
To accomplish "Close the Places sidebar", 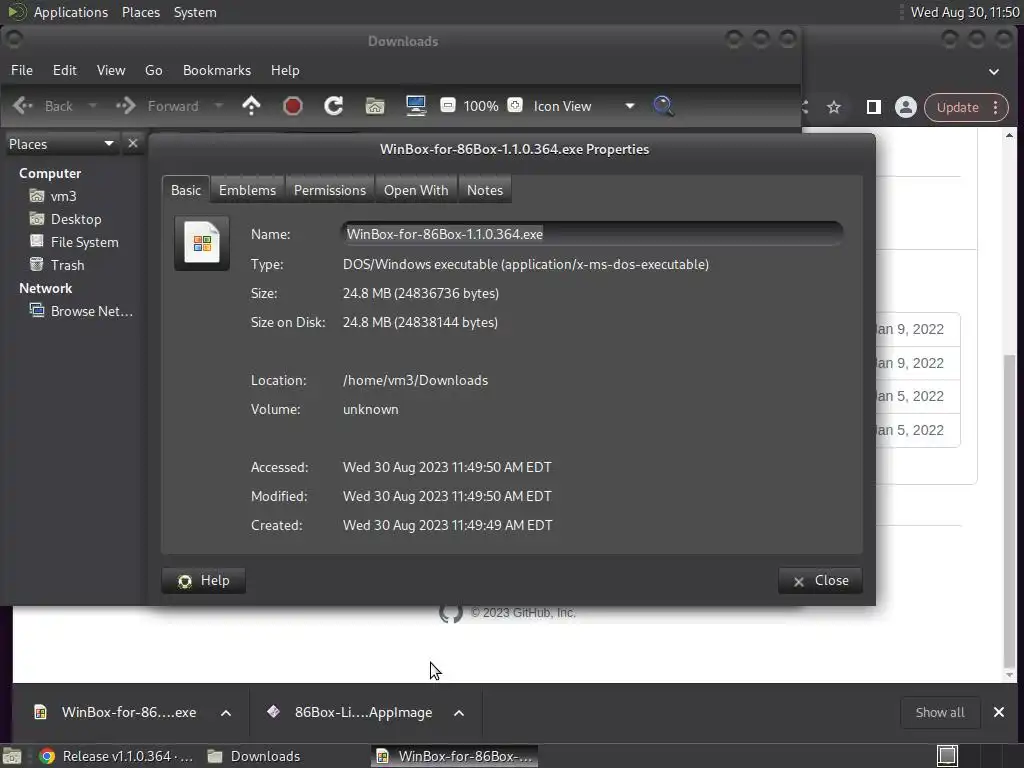I will pos(133,143).
